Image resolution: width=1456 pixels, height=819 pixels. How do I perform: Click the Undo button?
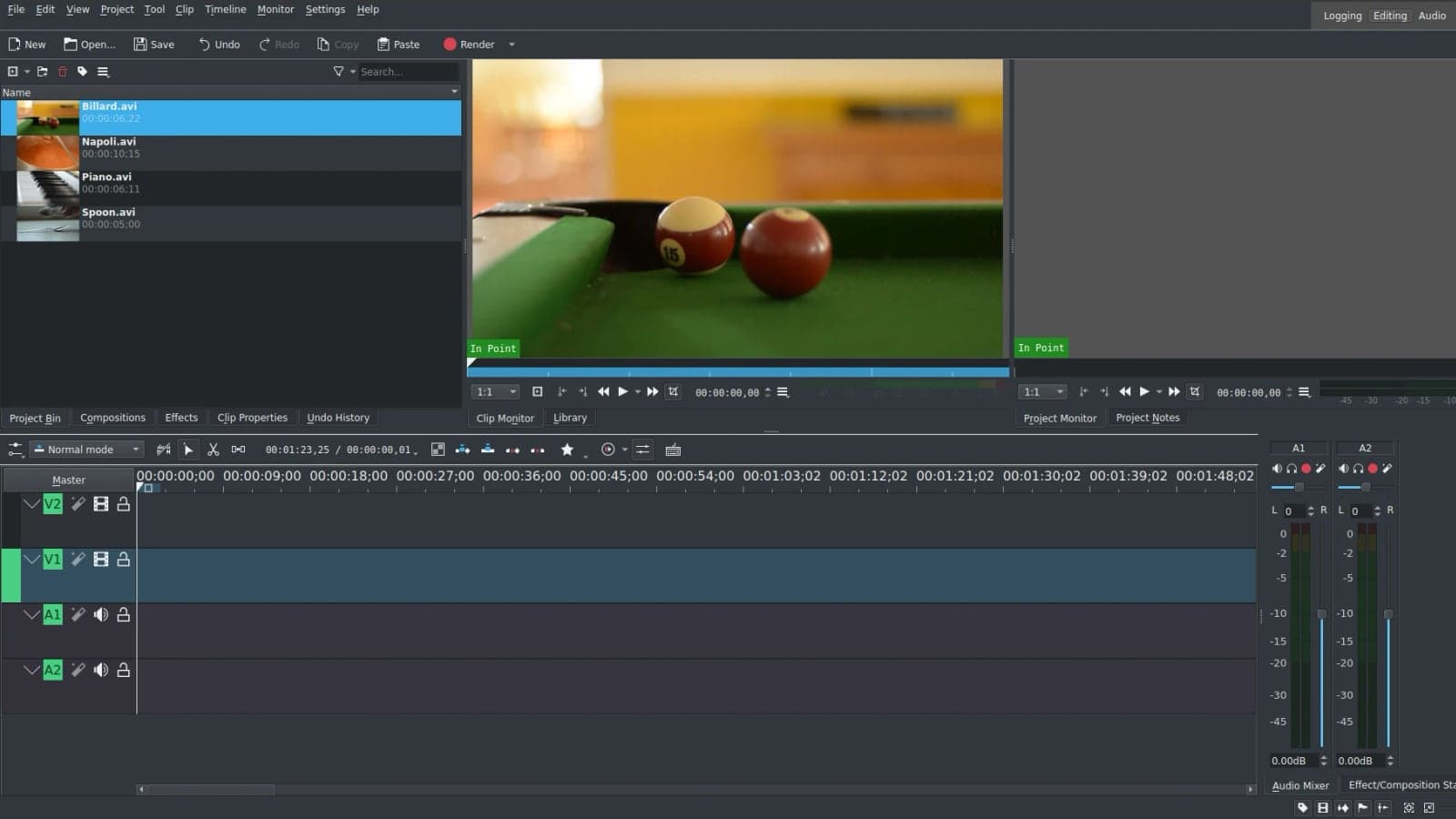(219, 45)
